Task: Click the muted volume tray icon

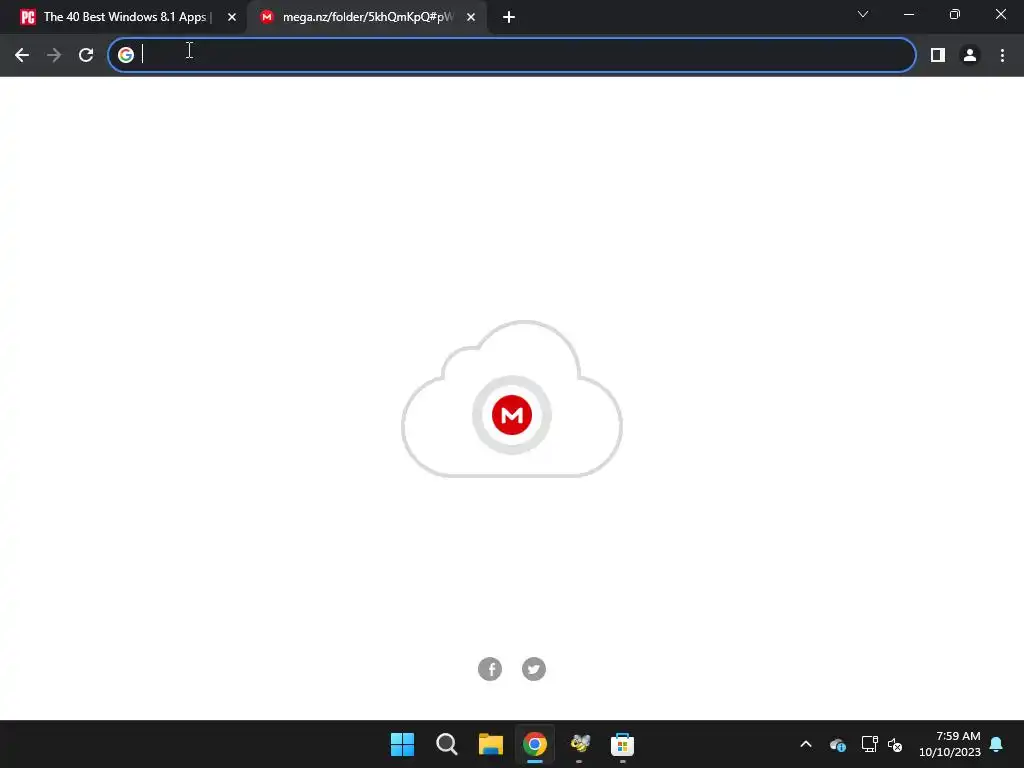Action: tap(895, 744)
